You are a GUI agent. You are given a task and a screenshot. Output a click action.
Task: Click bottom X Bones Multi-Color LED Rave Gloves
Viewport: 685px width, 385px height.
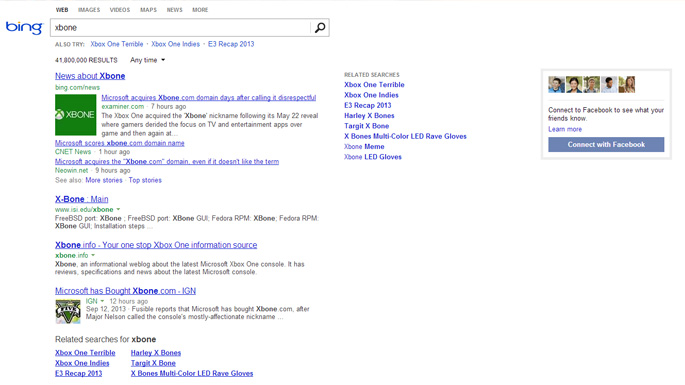[192, 374]
